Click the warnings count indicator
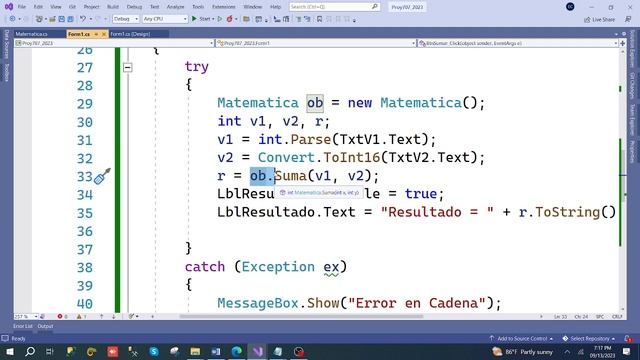The width and height of the screenshot is (640, 360). click(81, 316)
